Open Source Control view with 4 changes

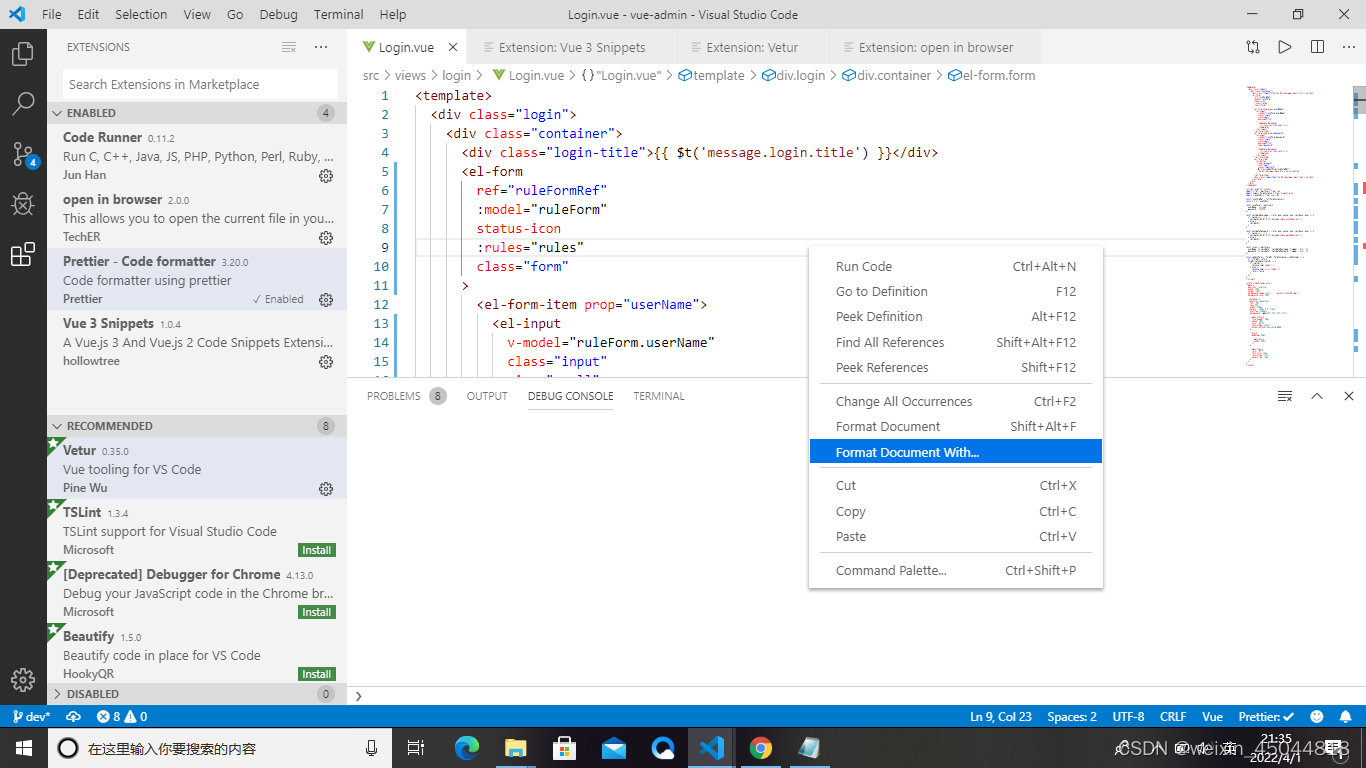(x=24, y=154)
